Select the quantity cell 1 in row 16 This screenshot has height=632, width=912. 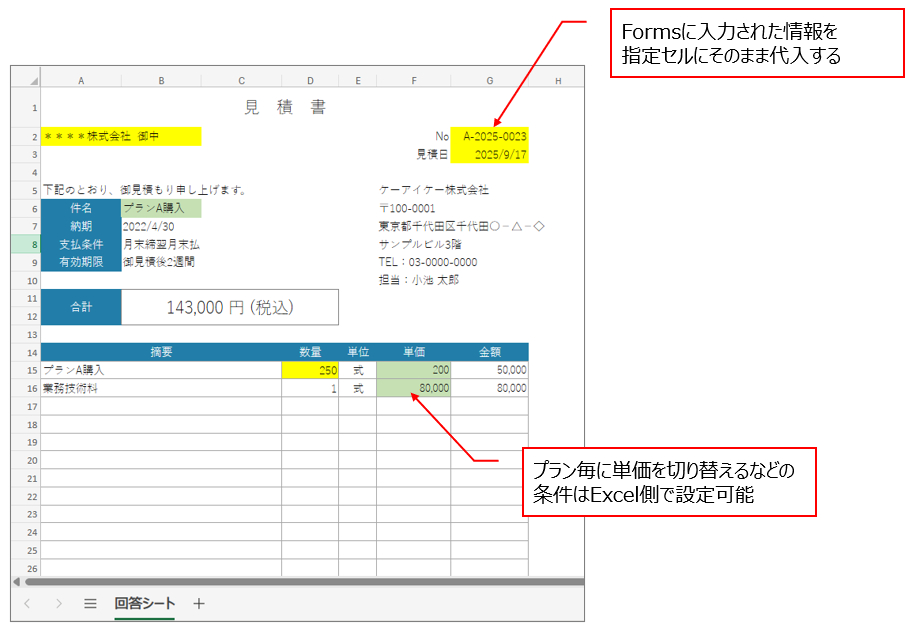point(310,388)
